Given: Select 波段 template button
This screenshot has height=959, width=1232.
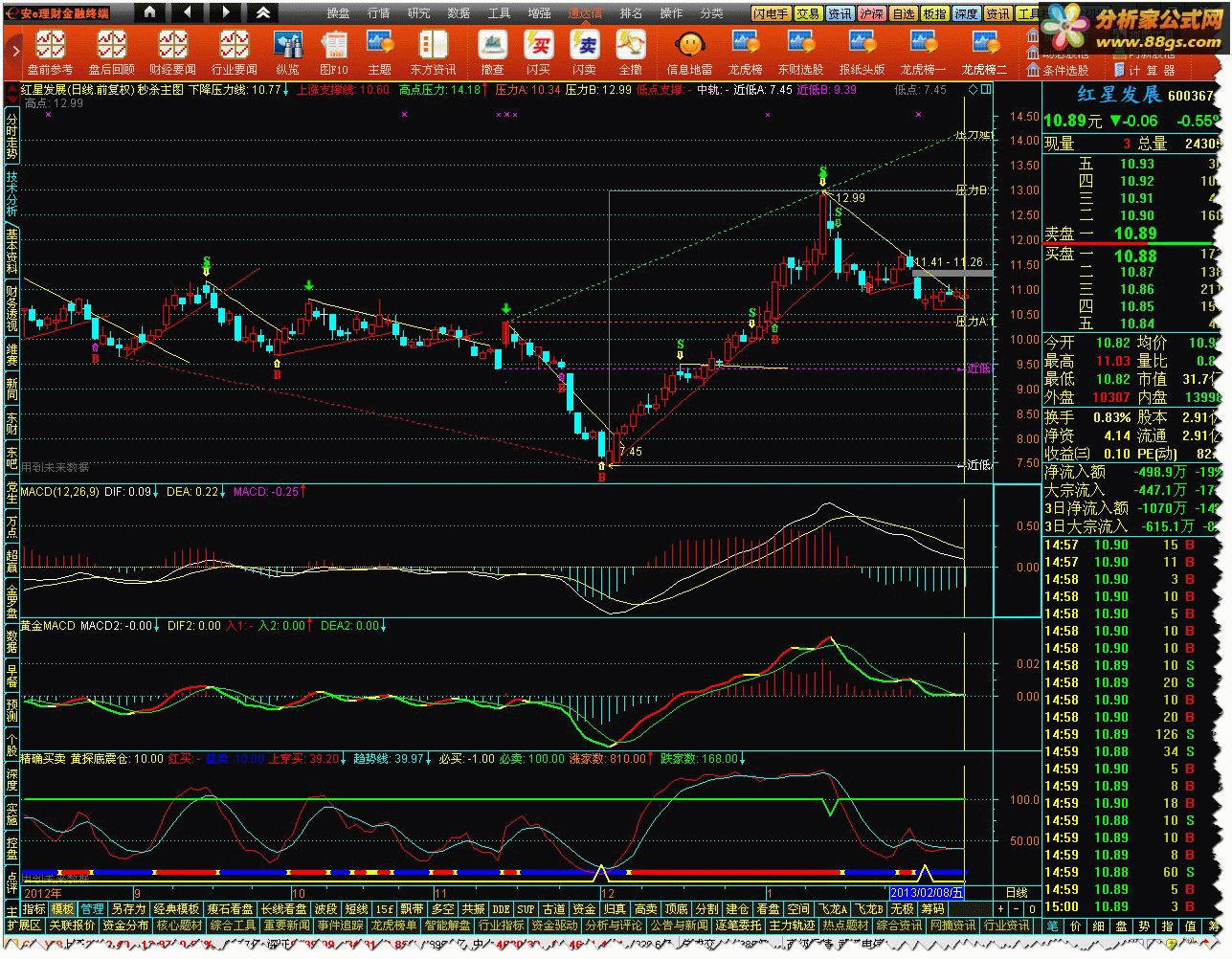Looking at the screenshot, I should point(325,909).
